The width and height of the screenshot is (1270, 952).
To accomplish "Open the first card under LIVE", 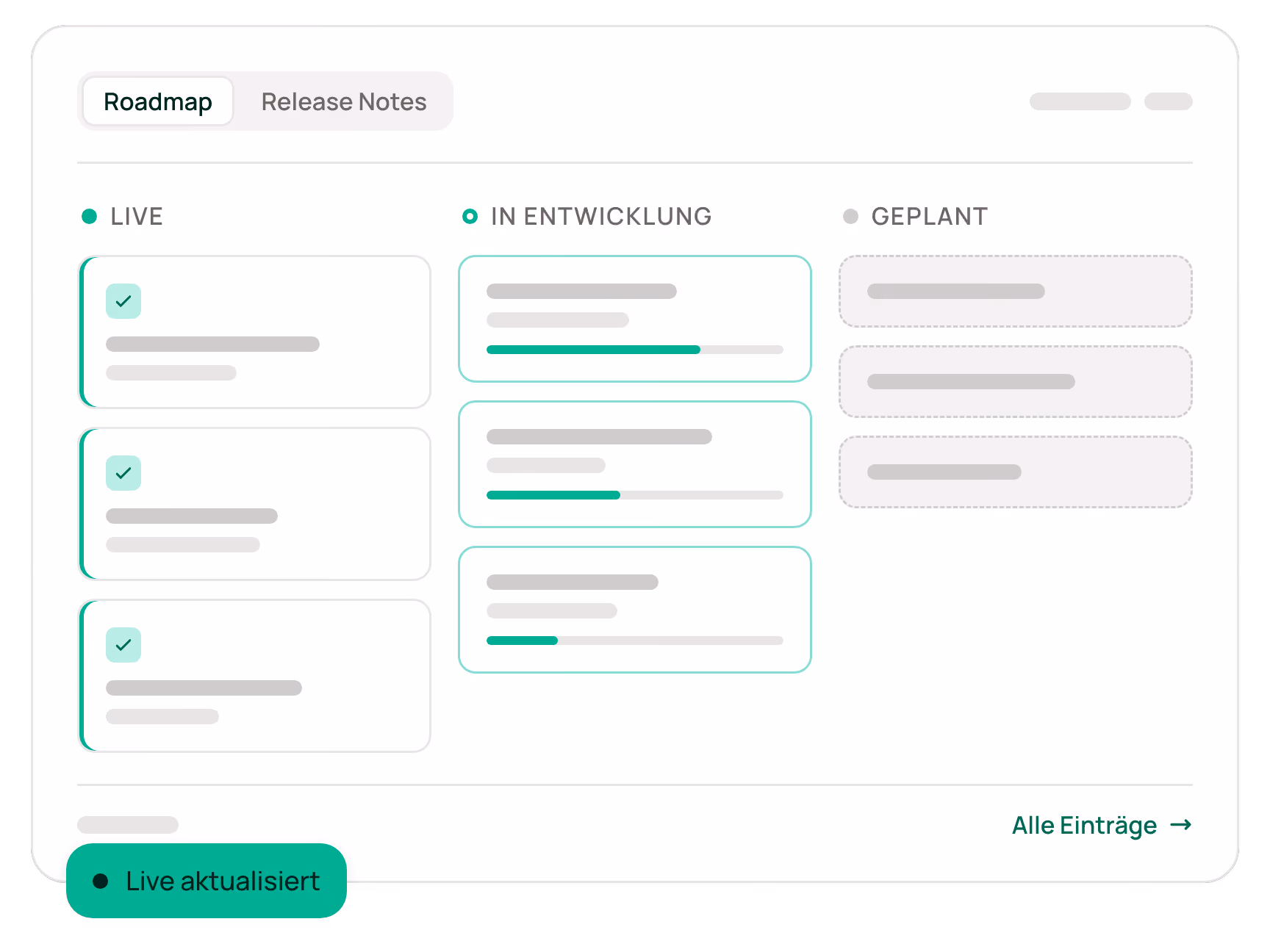I will point(254,332).
